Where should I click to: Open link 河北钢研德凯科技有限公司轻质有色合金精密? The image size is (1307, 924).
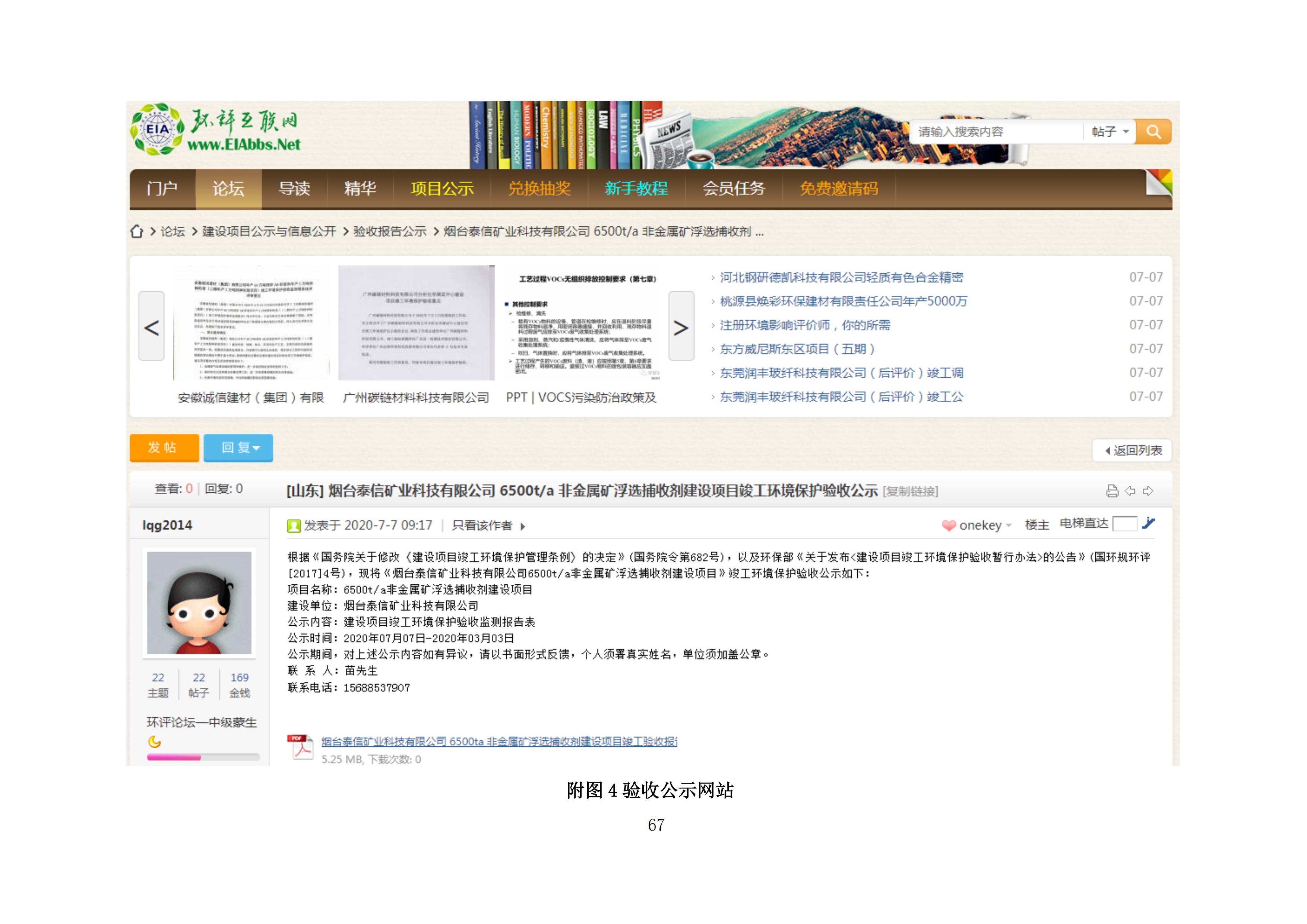point(841,277)
